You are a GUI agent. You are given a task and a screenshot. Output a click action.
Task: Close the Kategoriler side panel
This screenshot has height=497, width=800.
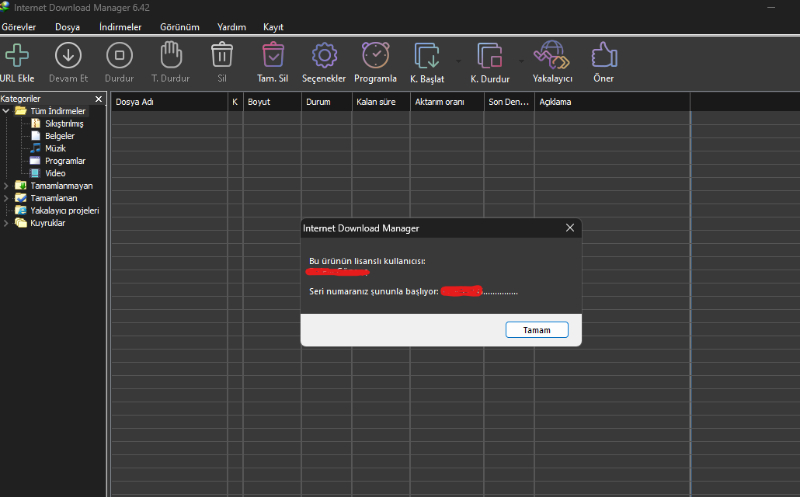click(x=98, y=99)
